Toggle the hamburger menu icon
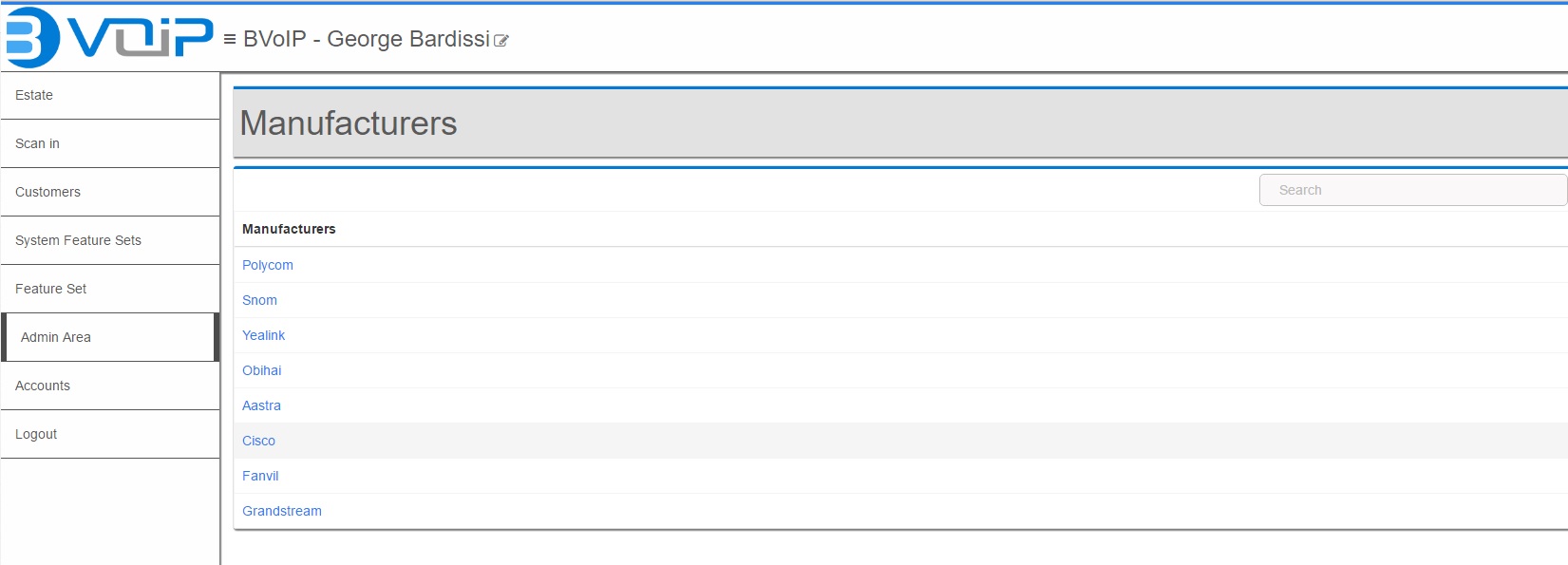This screenshot has height=565, width=1568. pyautogui.click(x=230, y=40)
